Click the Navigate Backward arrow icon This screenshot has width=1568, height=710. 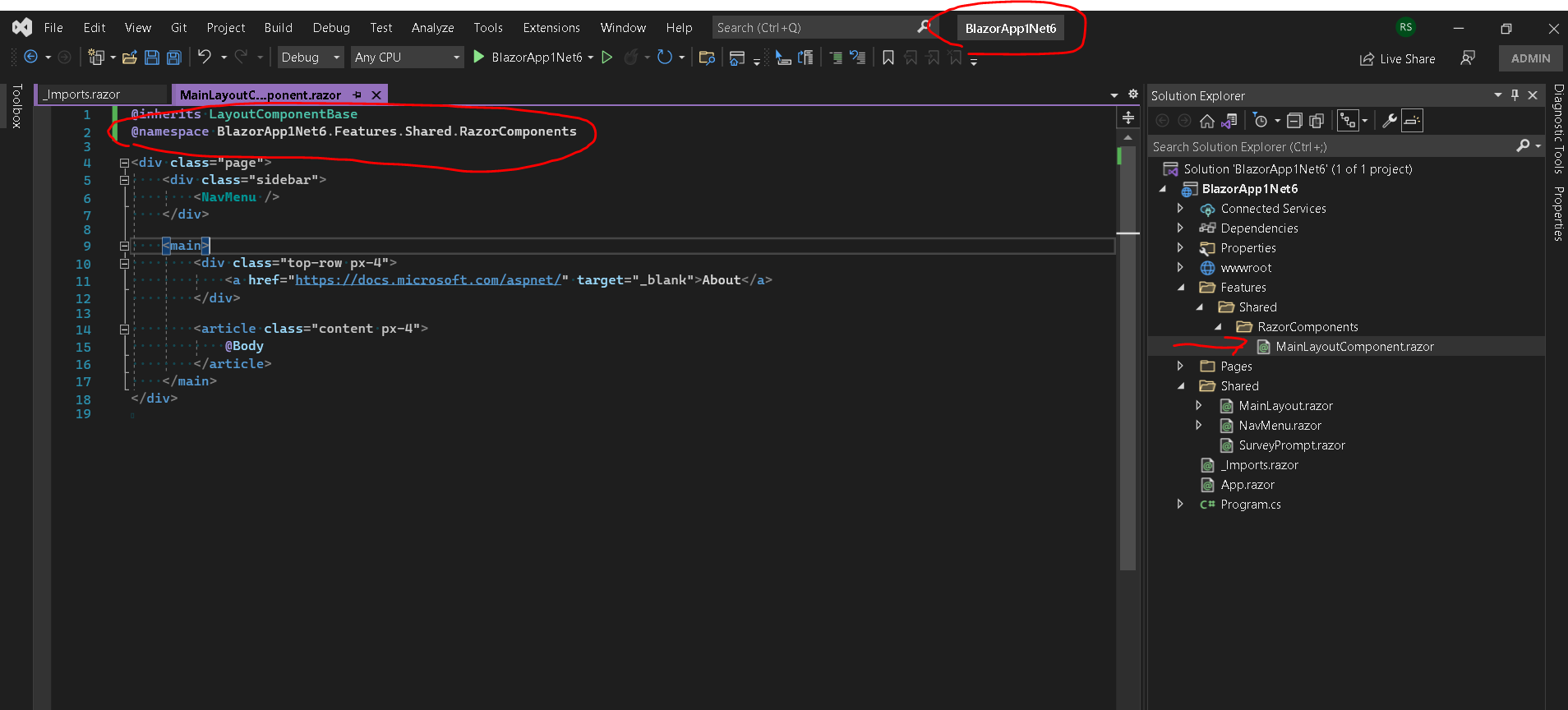tap(30, 57)
